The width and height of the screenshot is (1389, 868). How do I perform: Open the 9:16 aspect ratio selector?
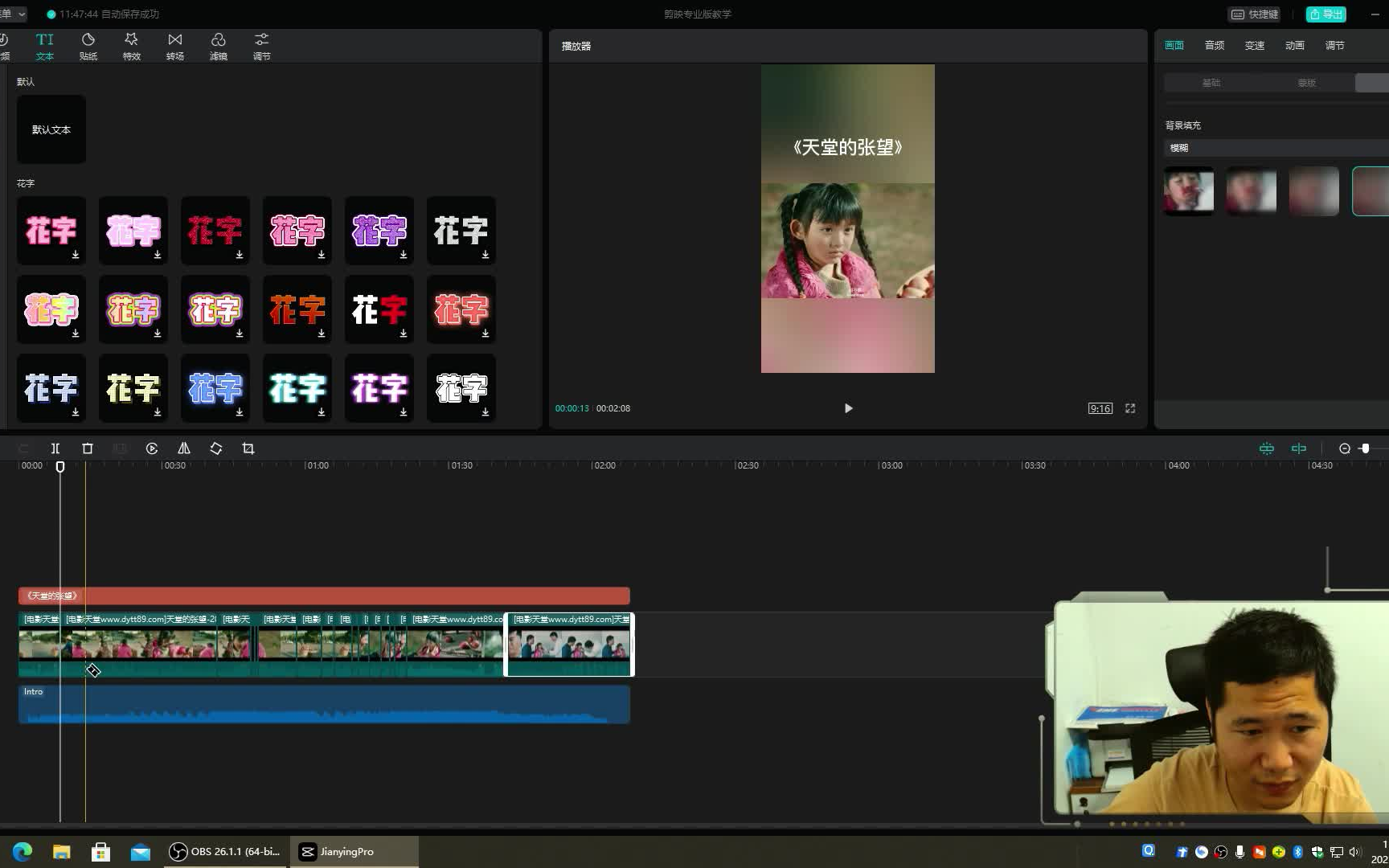[x=1100, y=408]
